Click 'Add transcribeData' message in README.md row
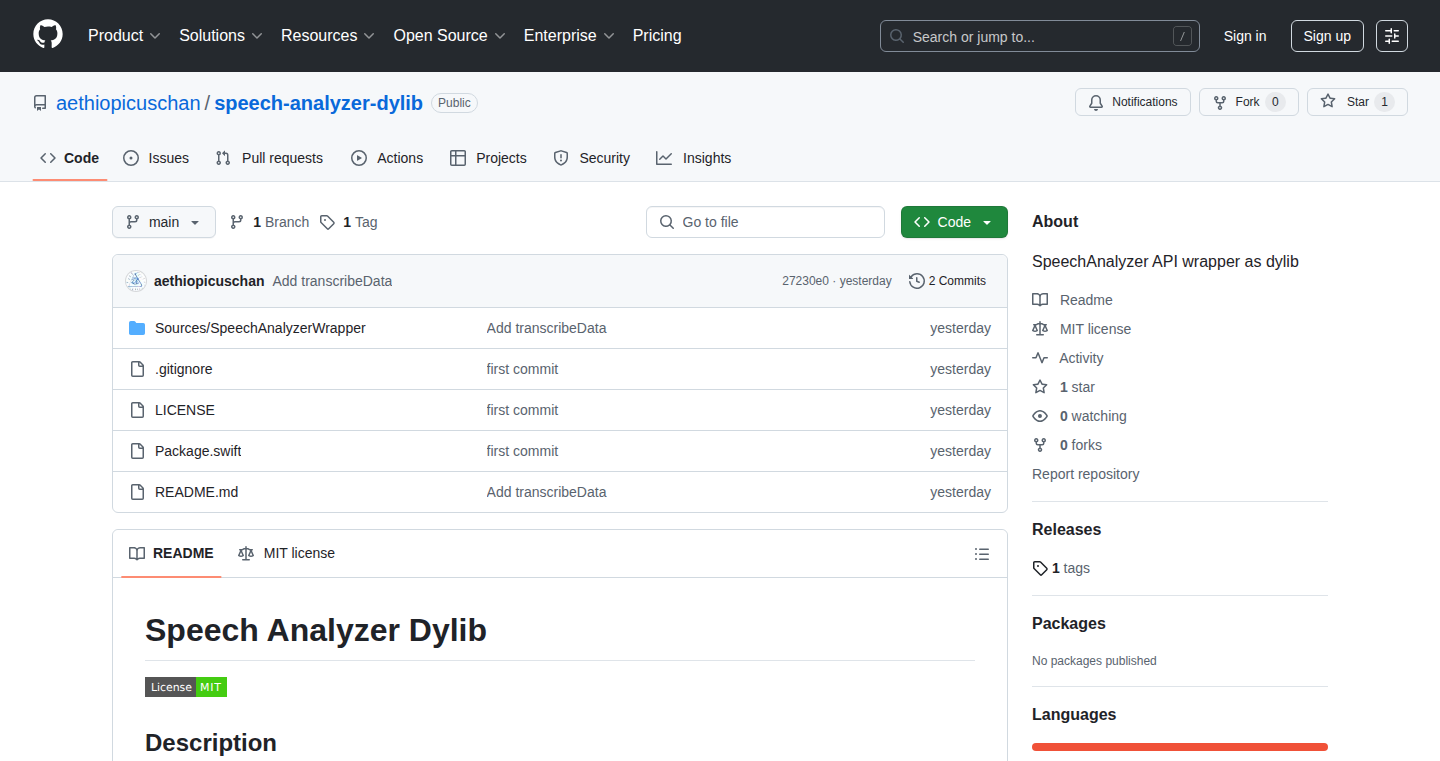 click(x=546, y=492)
